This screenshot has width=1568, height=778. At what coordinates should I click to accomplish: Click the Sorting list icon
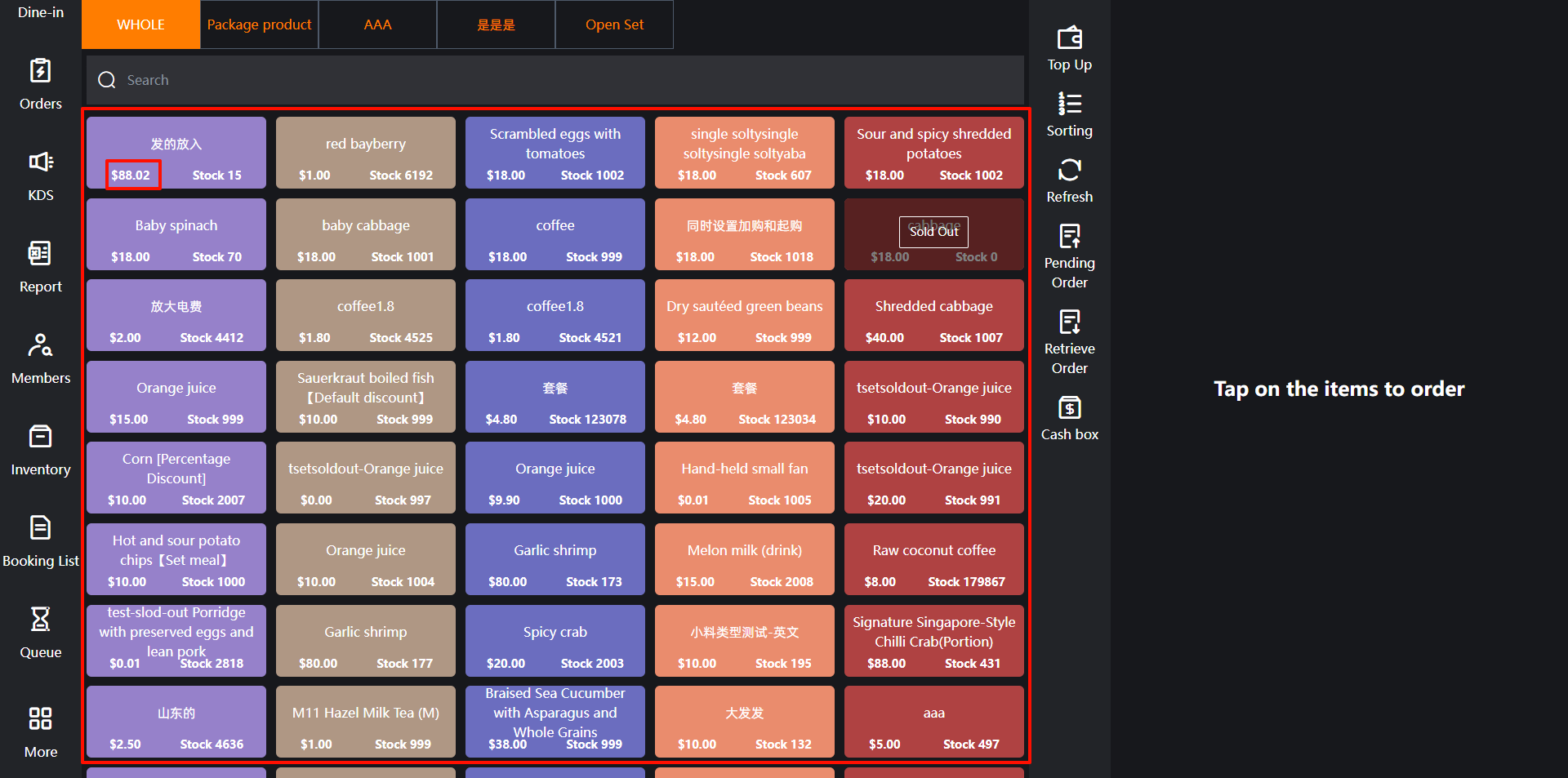(x=1069, y=104)
